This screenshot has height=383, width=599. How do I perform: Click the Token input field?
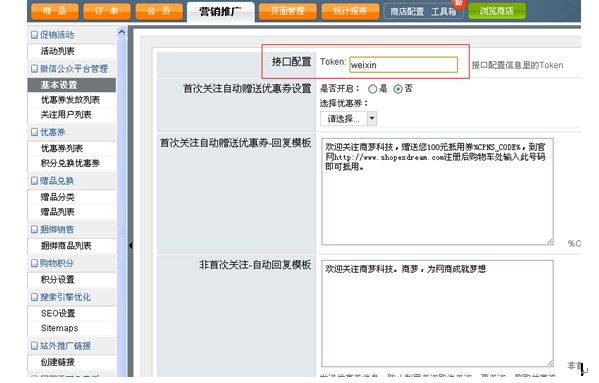click(403, 65)
